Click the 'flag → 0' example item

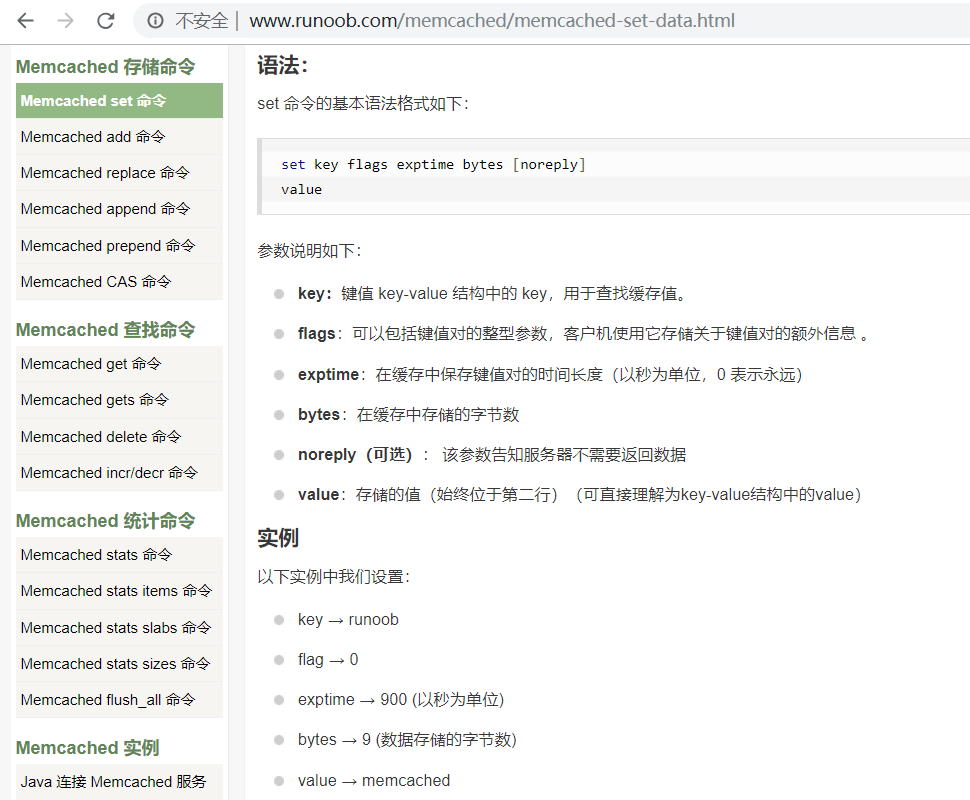click(x=328, y=660)
